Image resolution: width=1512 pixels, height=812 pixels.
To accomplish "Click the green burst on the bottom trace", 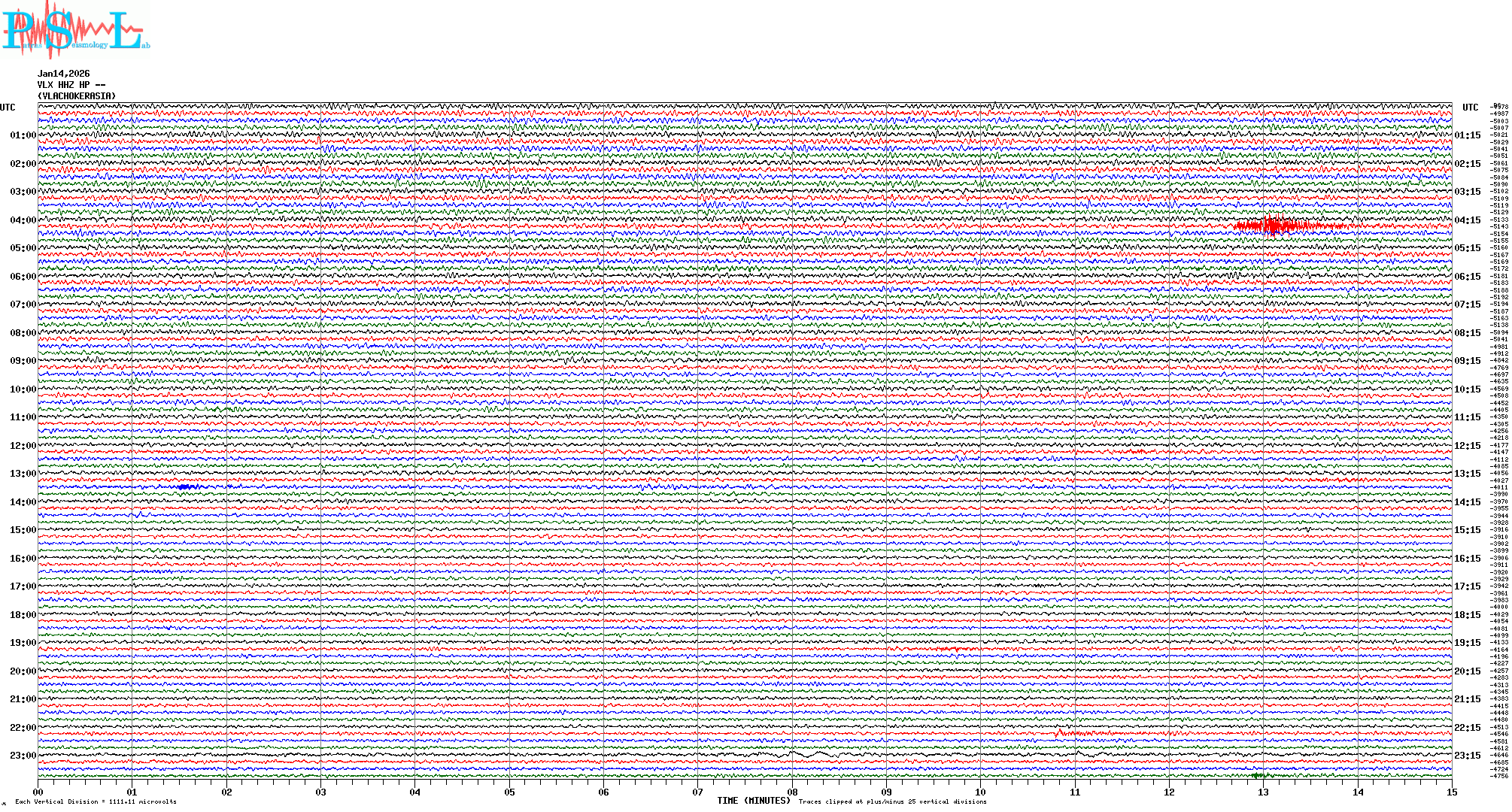I will [1259, 775].
